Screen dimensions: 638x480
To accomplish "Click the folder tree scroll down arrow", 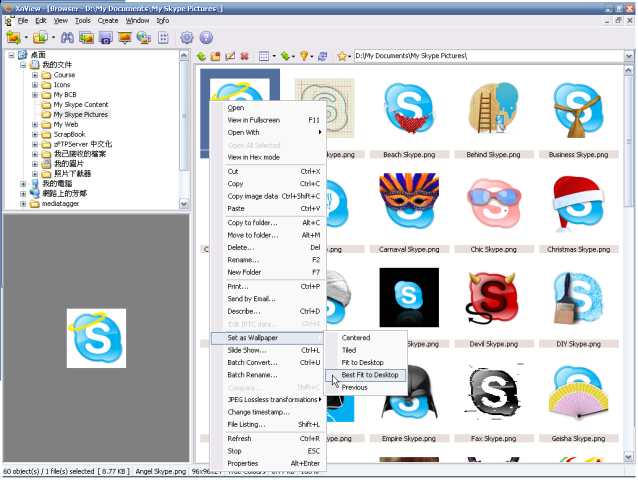I will [184, 204].
